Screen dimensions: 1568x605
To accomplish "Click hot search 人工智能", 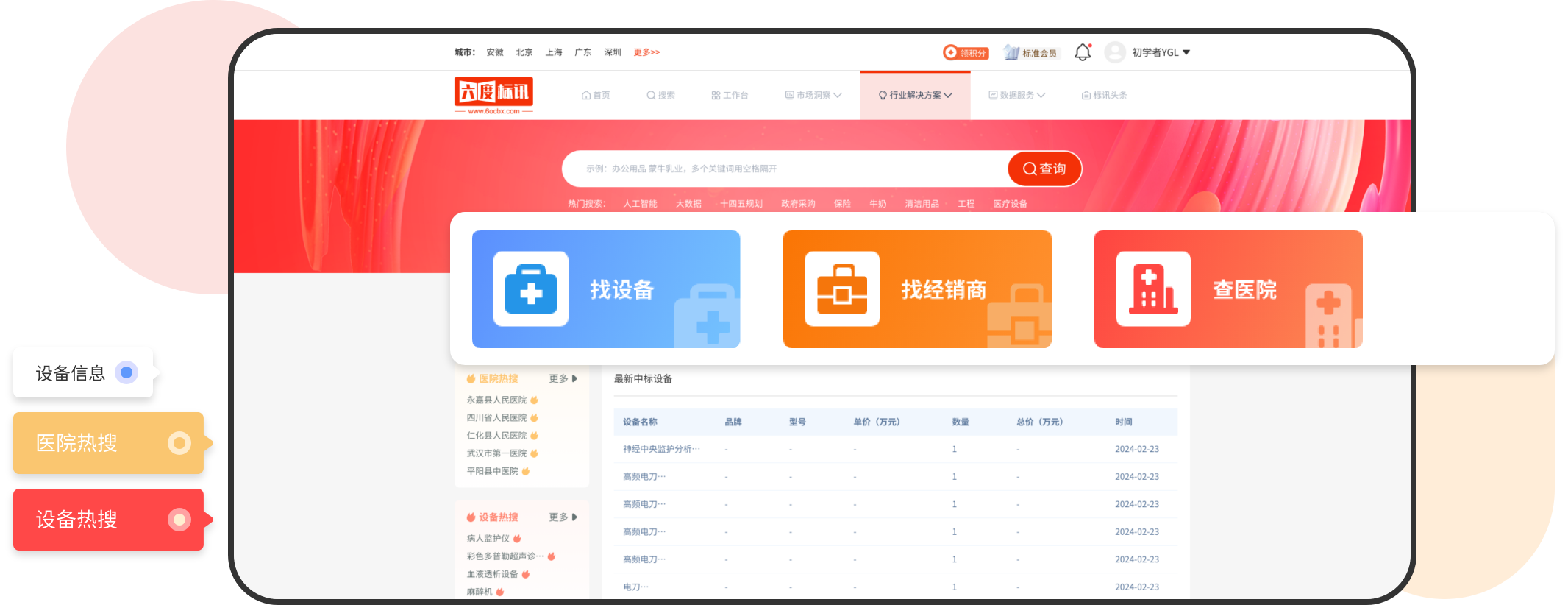I will (640, 204).
